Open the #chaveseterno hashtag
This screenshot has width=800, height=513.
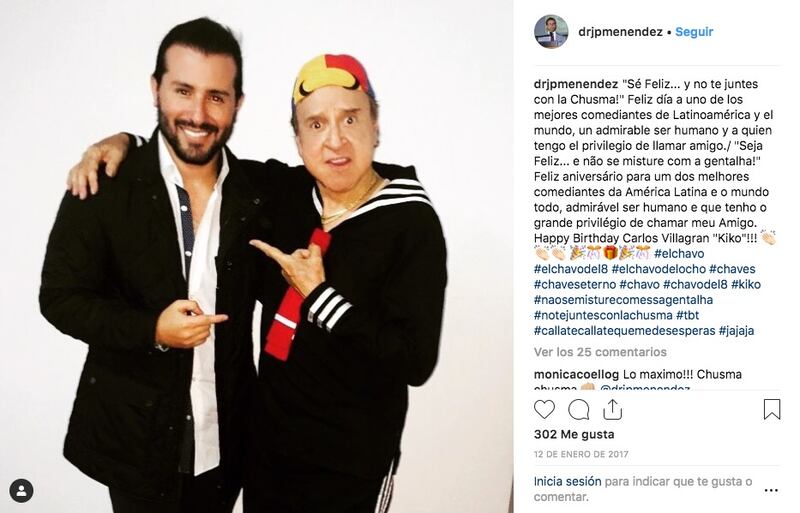click(574, 284)
